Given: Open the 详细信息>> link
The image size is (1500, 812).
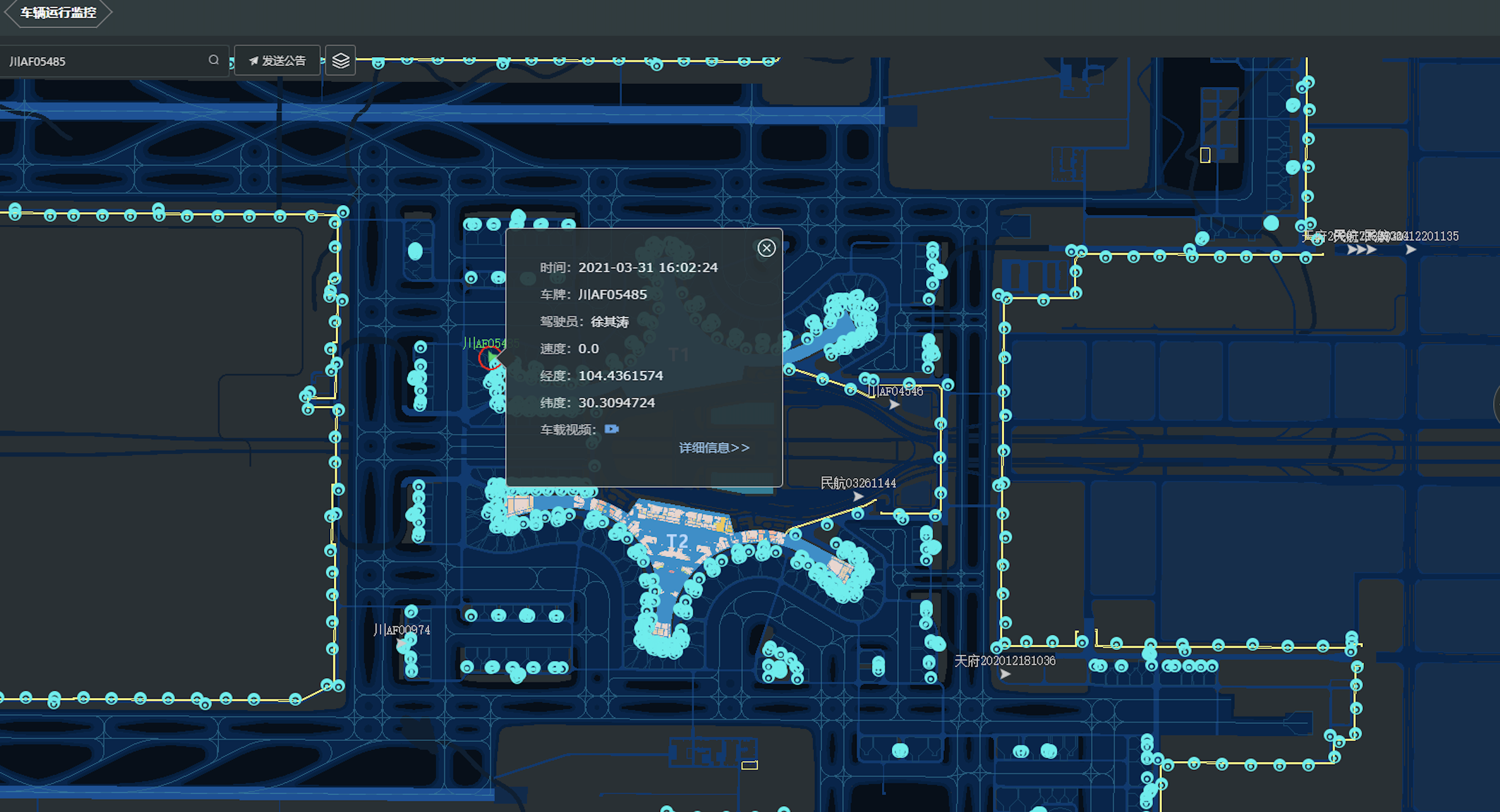Looking at the screenshot, I should (x=713, y=448).
